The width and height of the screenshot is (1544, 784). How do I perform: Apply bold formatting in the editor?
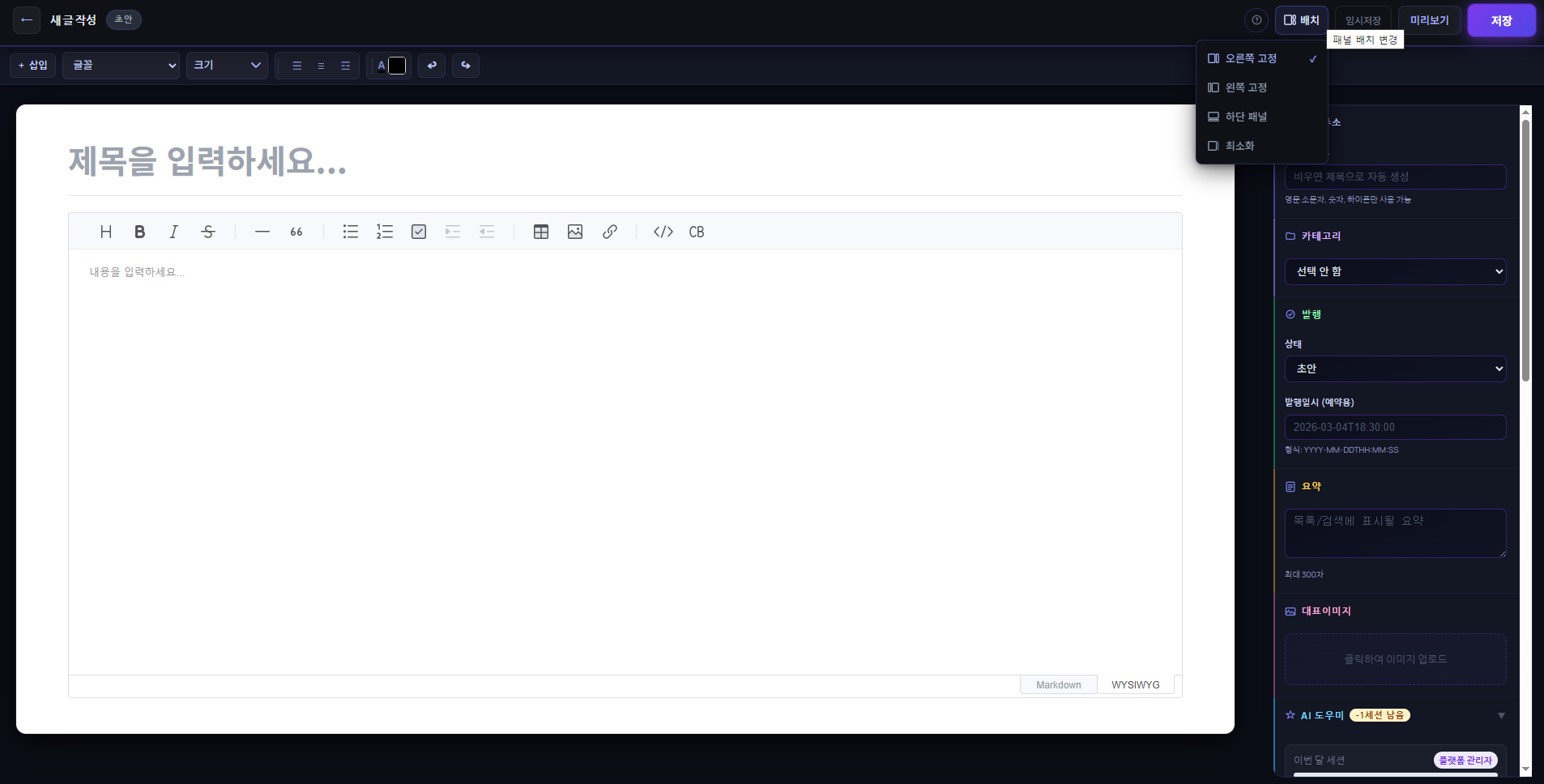[139, 232]
